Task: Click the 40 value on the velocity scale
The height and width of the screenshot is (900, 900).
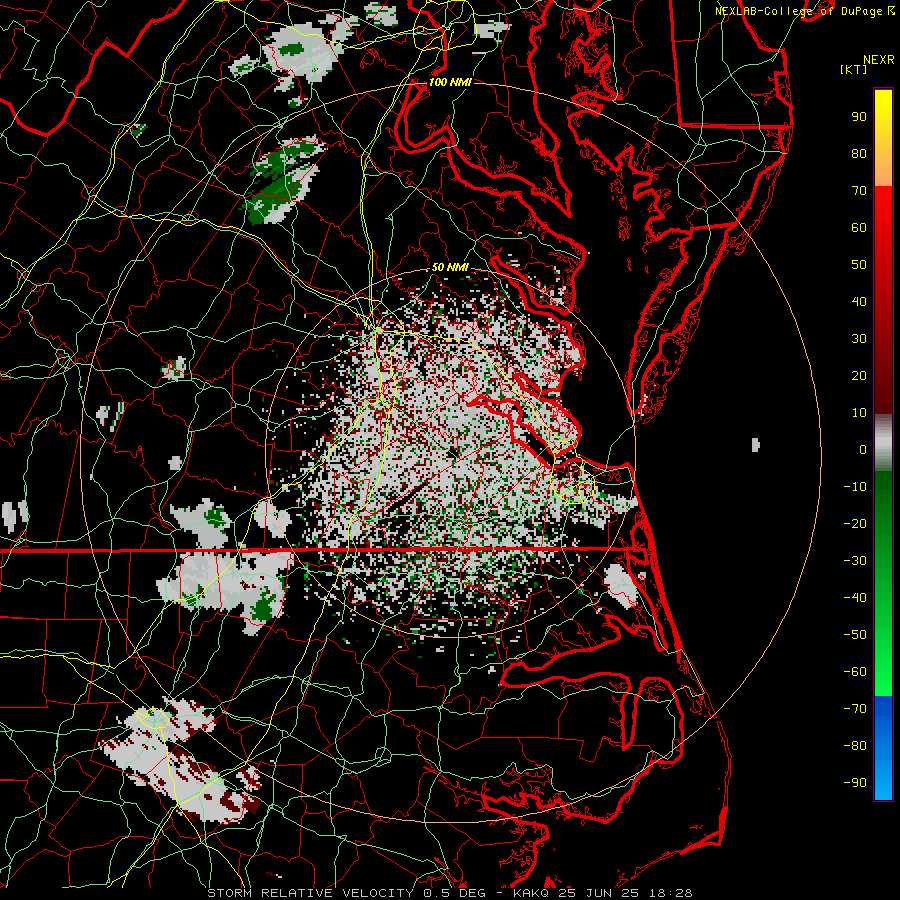Action: click(859, 302)
